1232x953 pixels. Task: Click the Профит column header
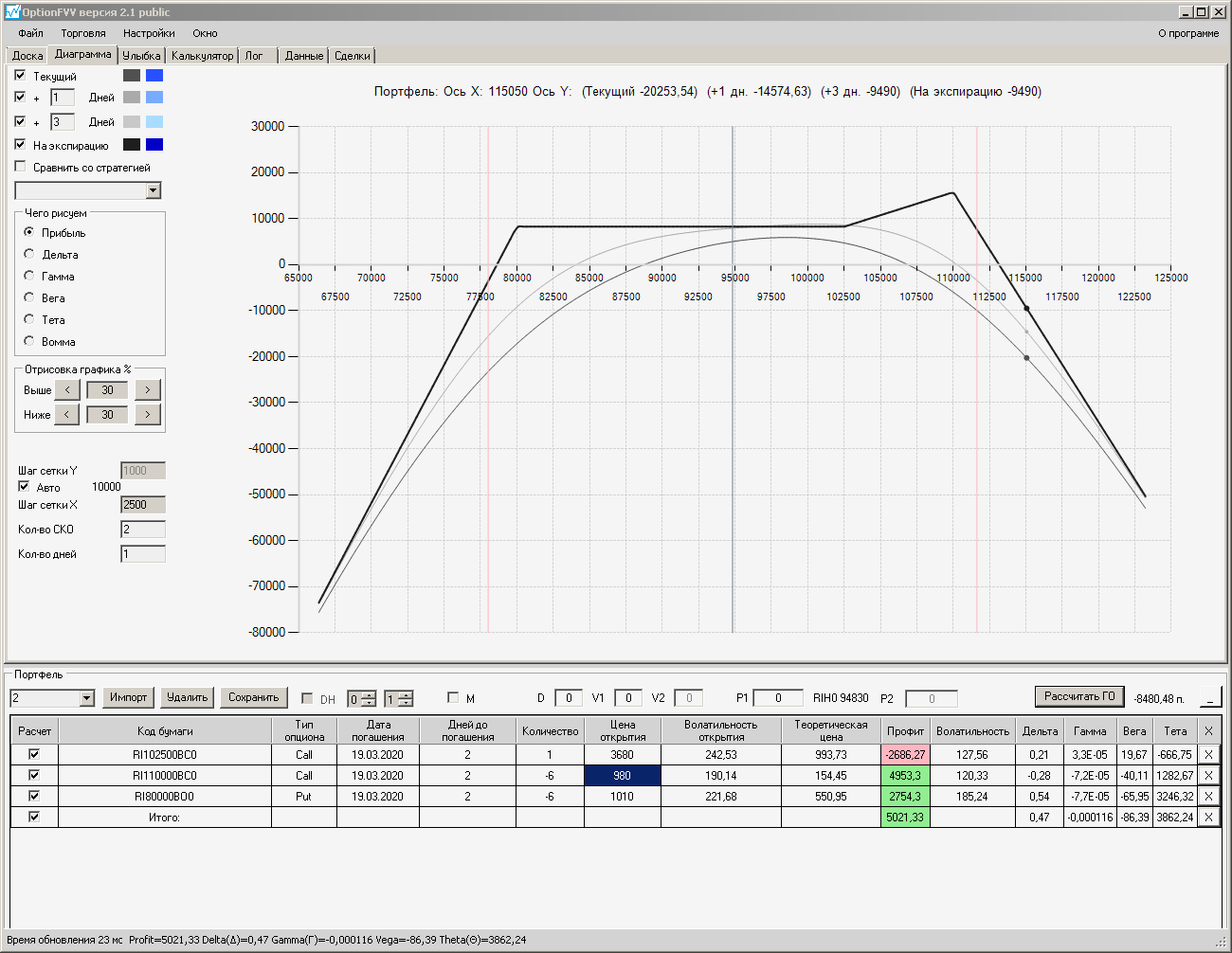point(905,731)
